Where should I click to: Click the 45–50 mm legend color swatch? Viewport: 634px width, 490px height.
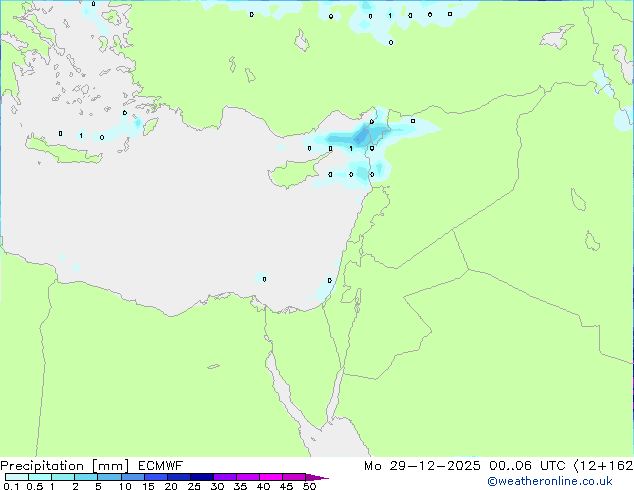[x=294, y=477]
